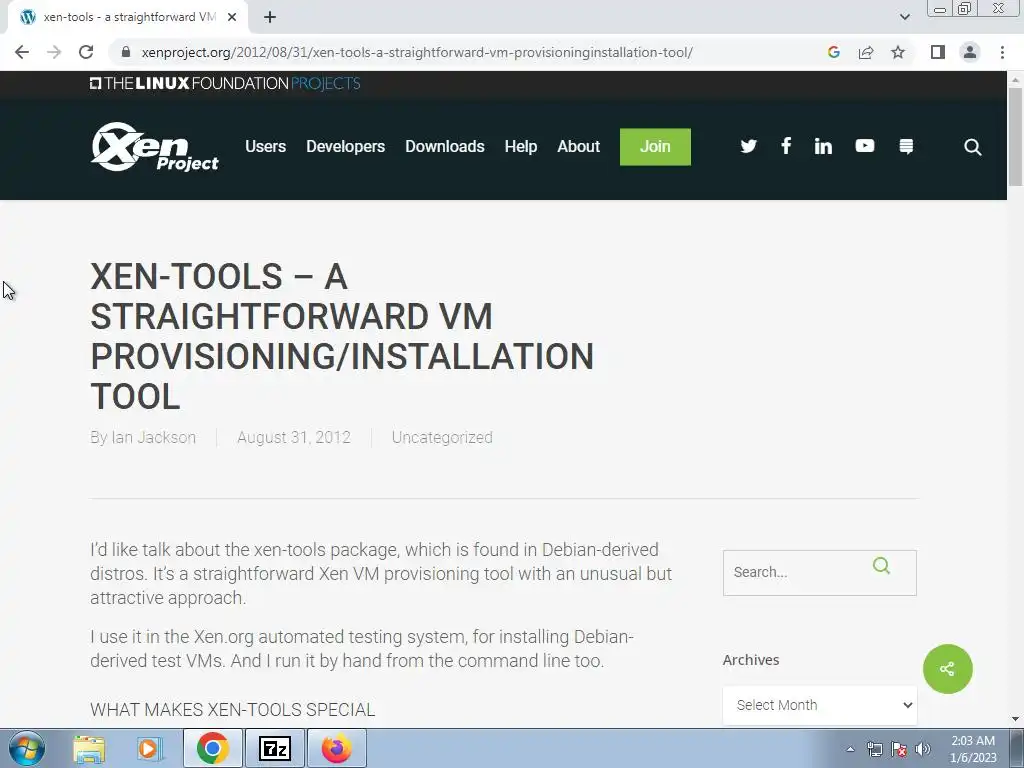Click the share page icon

[866, 52]
